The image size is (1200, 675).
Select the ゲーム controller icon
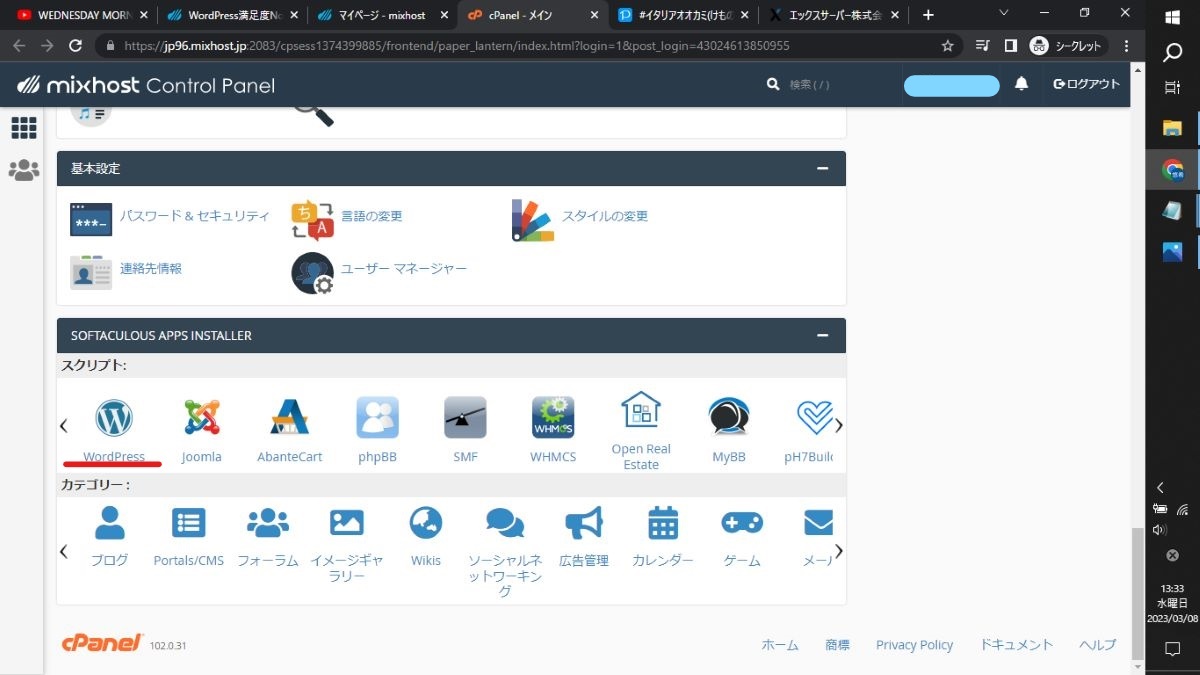click(x=742, y=522)
